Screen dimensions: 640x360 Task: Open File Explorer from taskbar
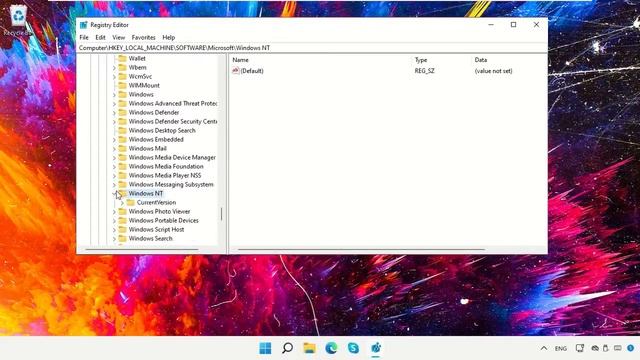(x=309, y=348)
